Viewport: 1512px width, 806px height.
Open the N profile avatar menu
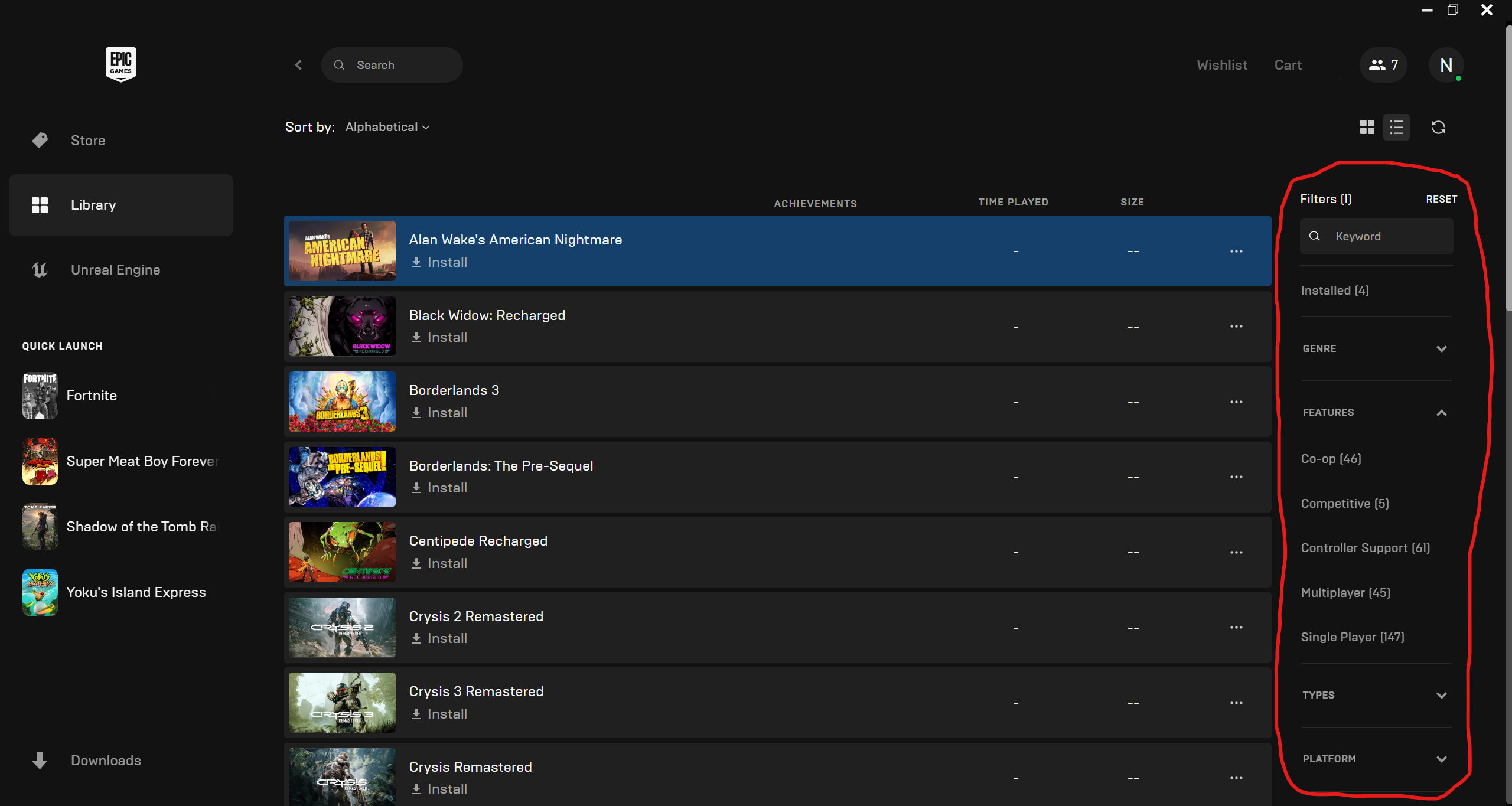1446,65
